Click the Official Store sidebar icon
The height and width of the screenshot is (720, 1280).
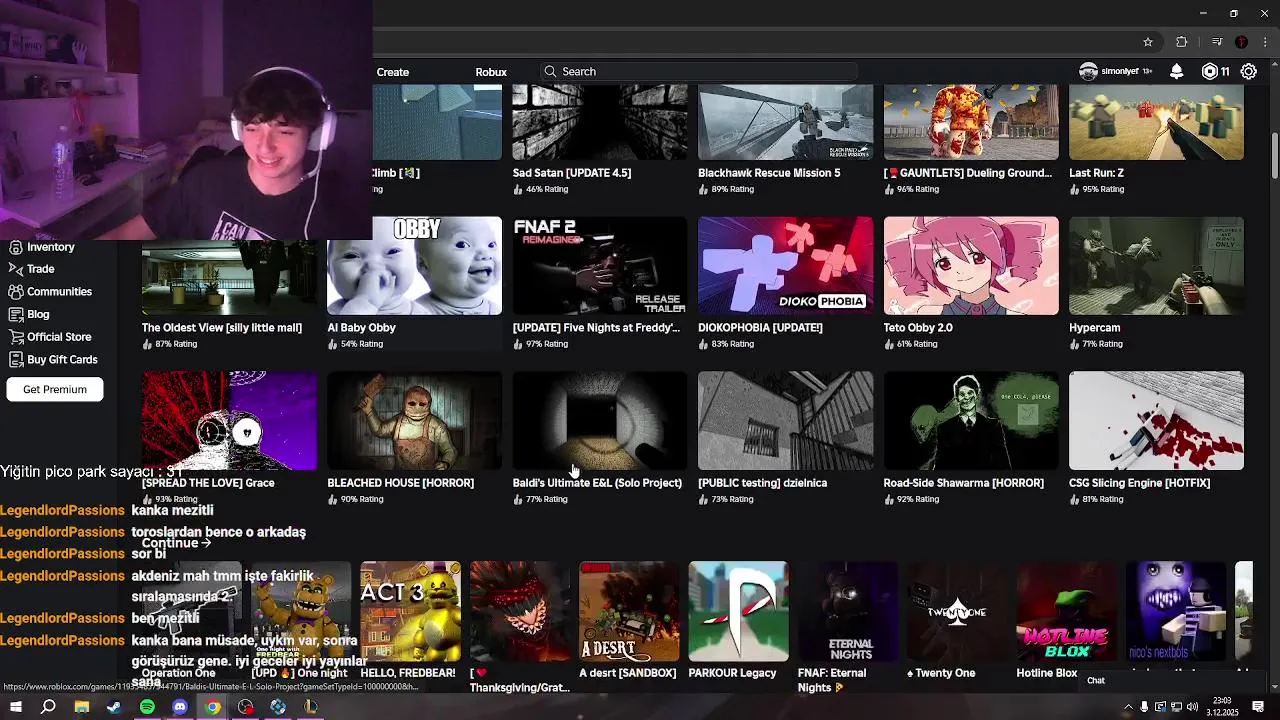16,337
